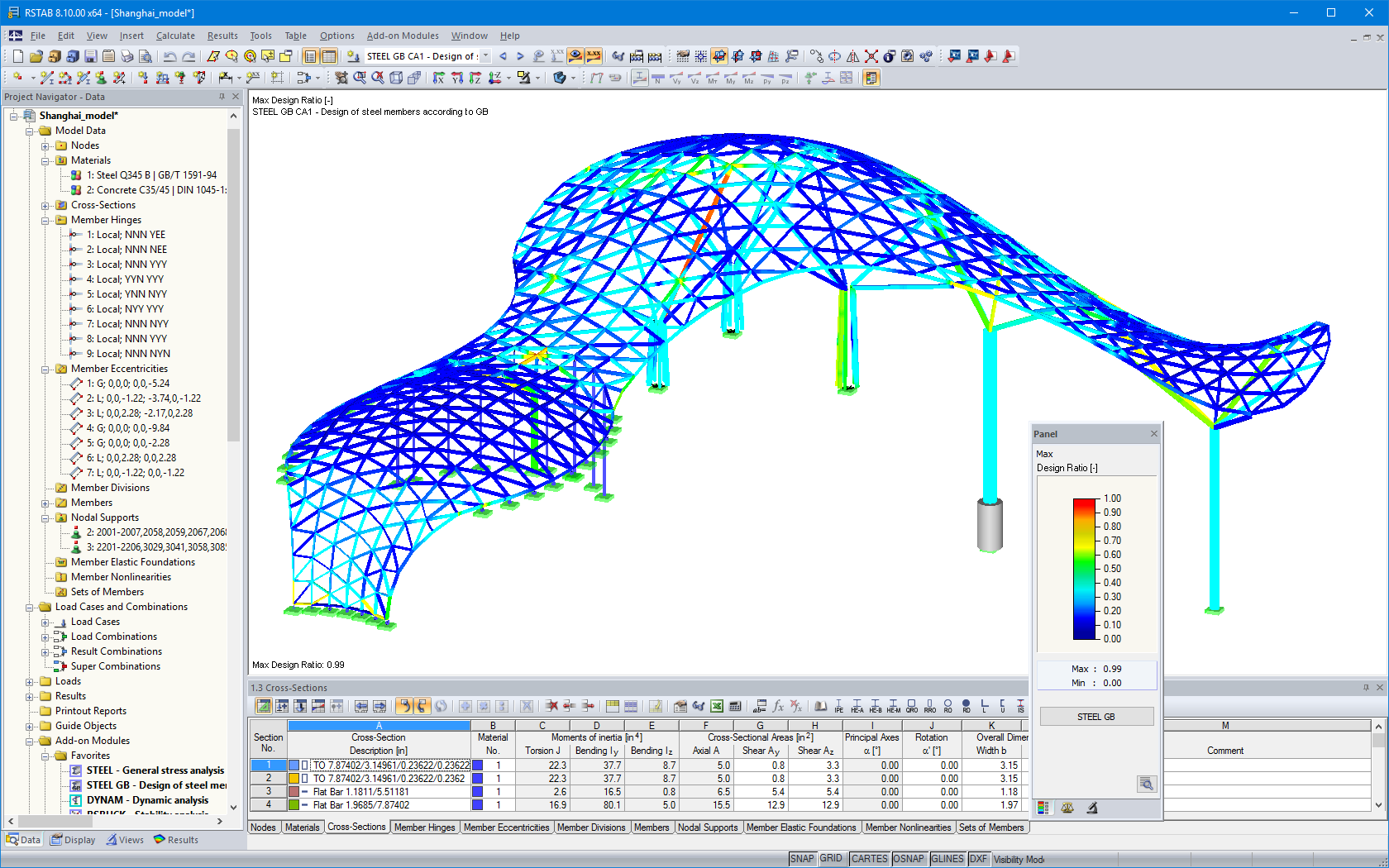Toggle GRID display in the status bar
This screenshot has height=868, width=1389.
coord(832,859)
